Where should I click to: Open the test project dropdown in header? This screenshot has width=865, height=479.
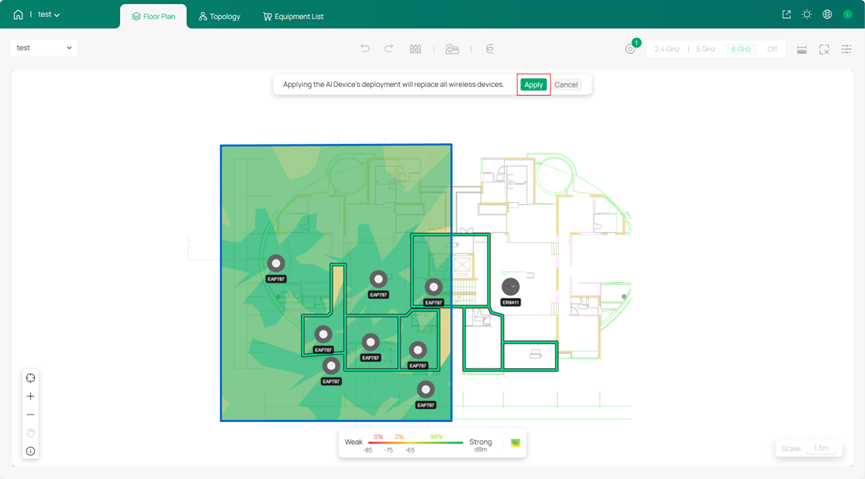point(49,14)
